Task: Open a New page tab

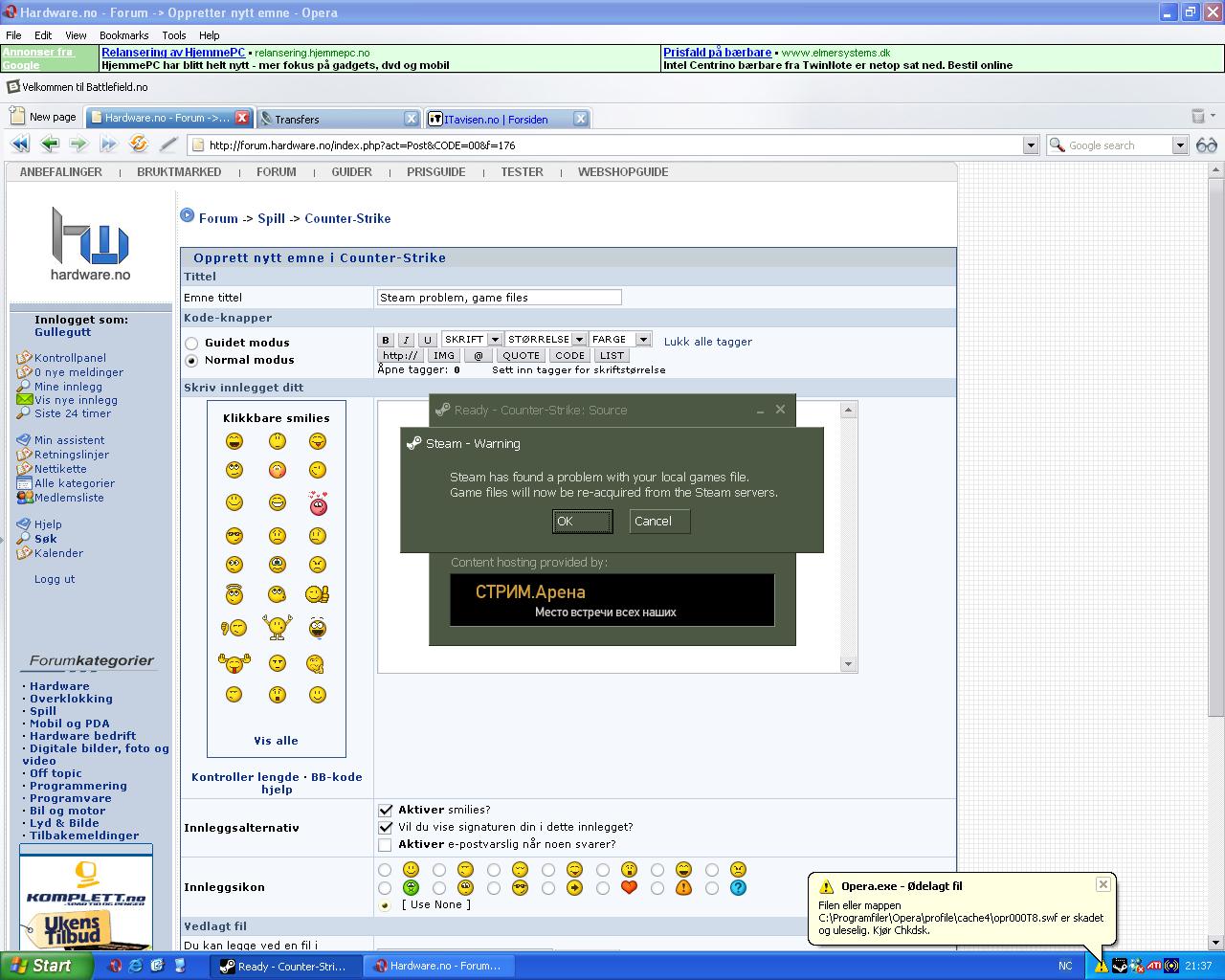Action: pos(43,117)
